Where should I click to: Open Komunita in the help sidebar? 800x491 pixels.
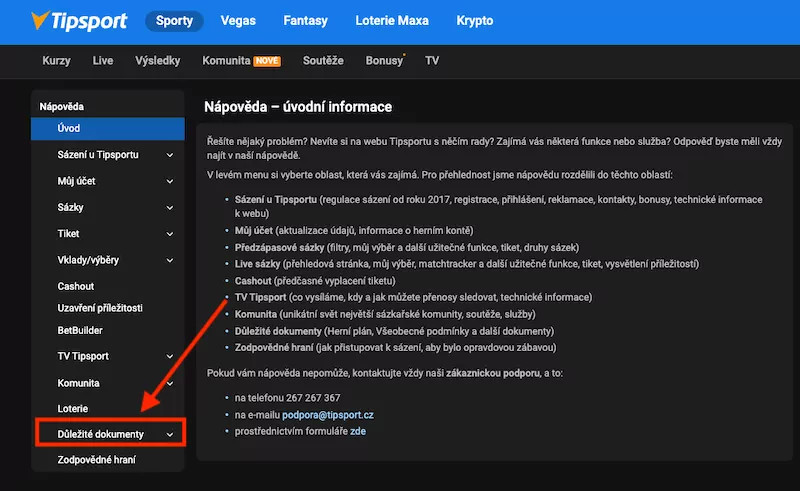[79, 383]
